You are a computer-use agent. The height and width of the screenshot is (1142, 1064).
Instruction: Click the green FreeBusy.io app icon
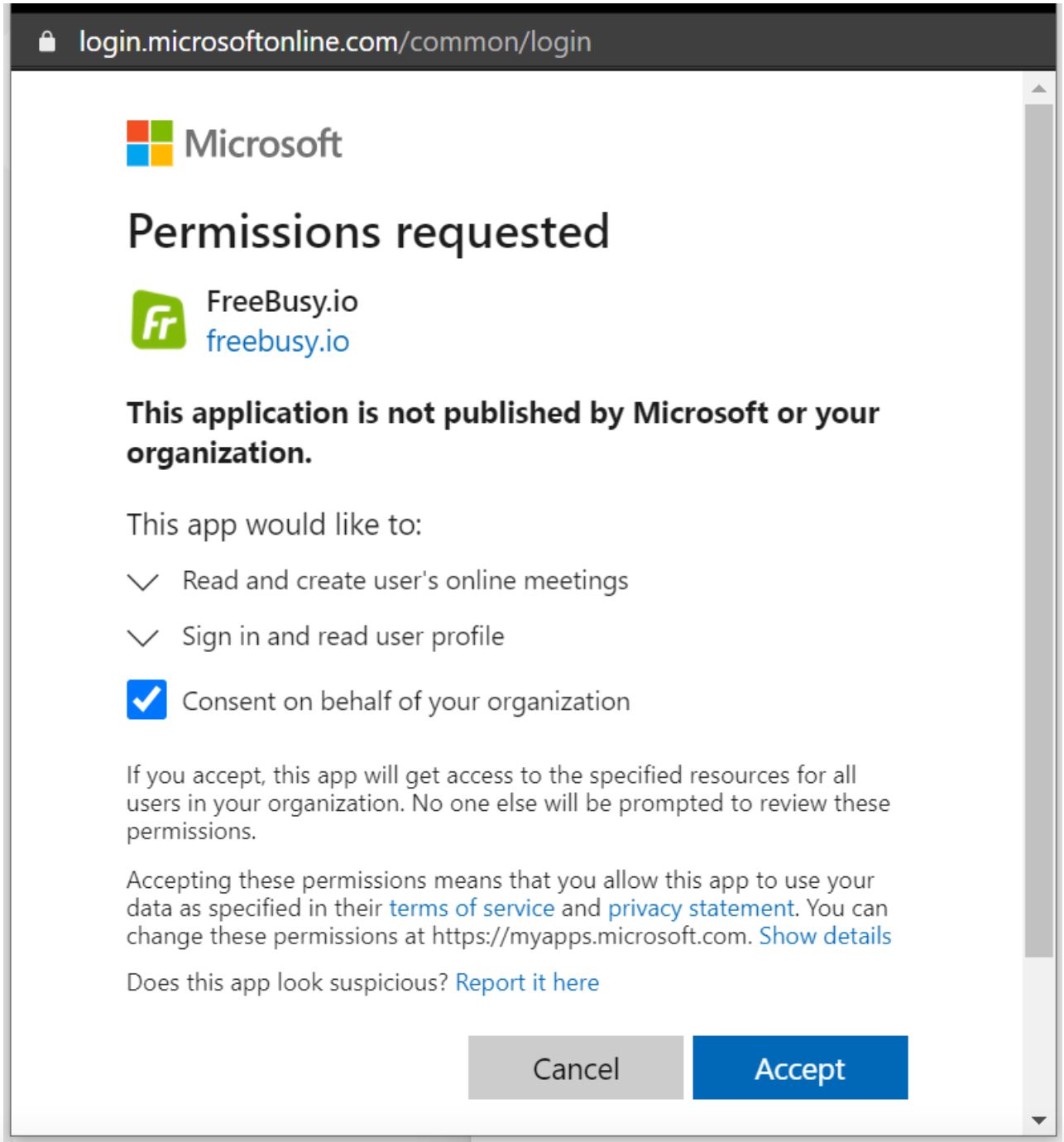point(158,320)
